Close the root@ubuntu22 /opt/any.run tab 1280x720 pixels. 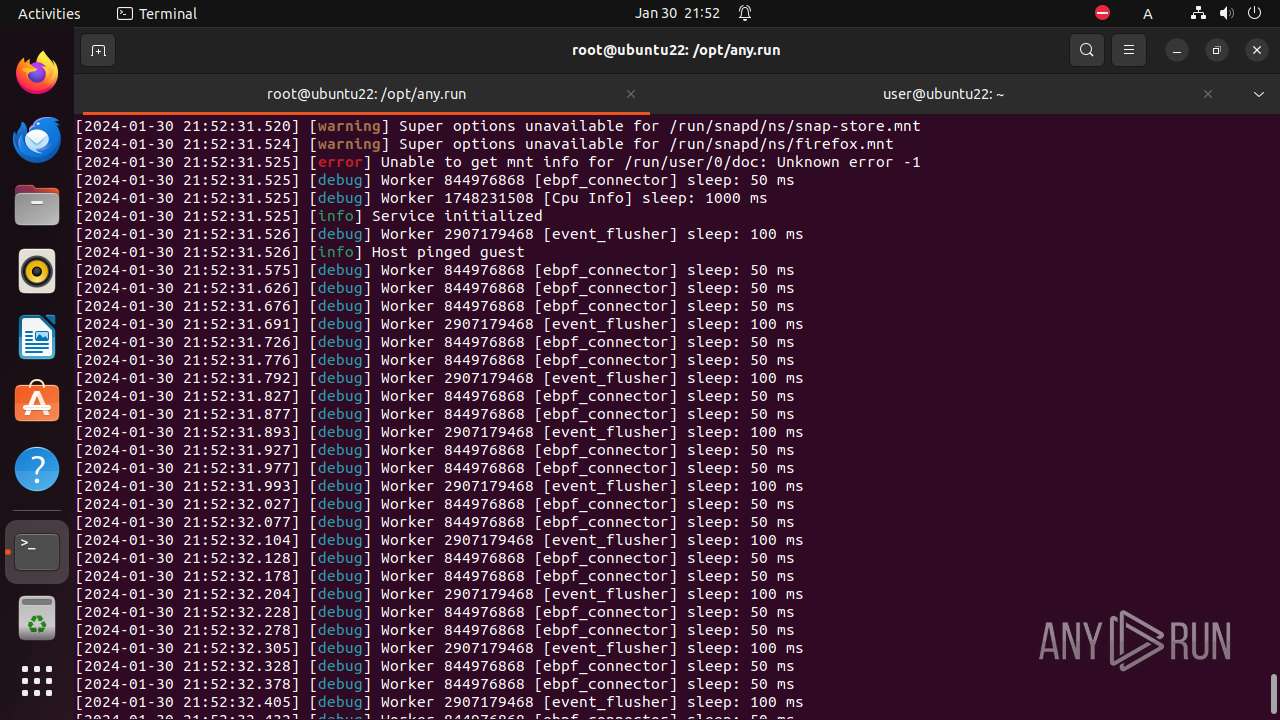(631, 94)
